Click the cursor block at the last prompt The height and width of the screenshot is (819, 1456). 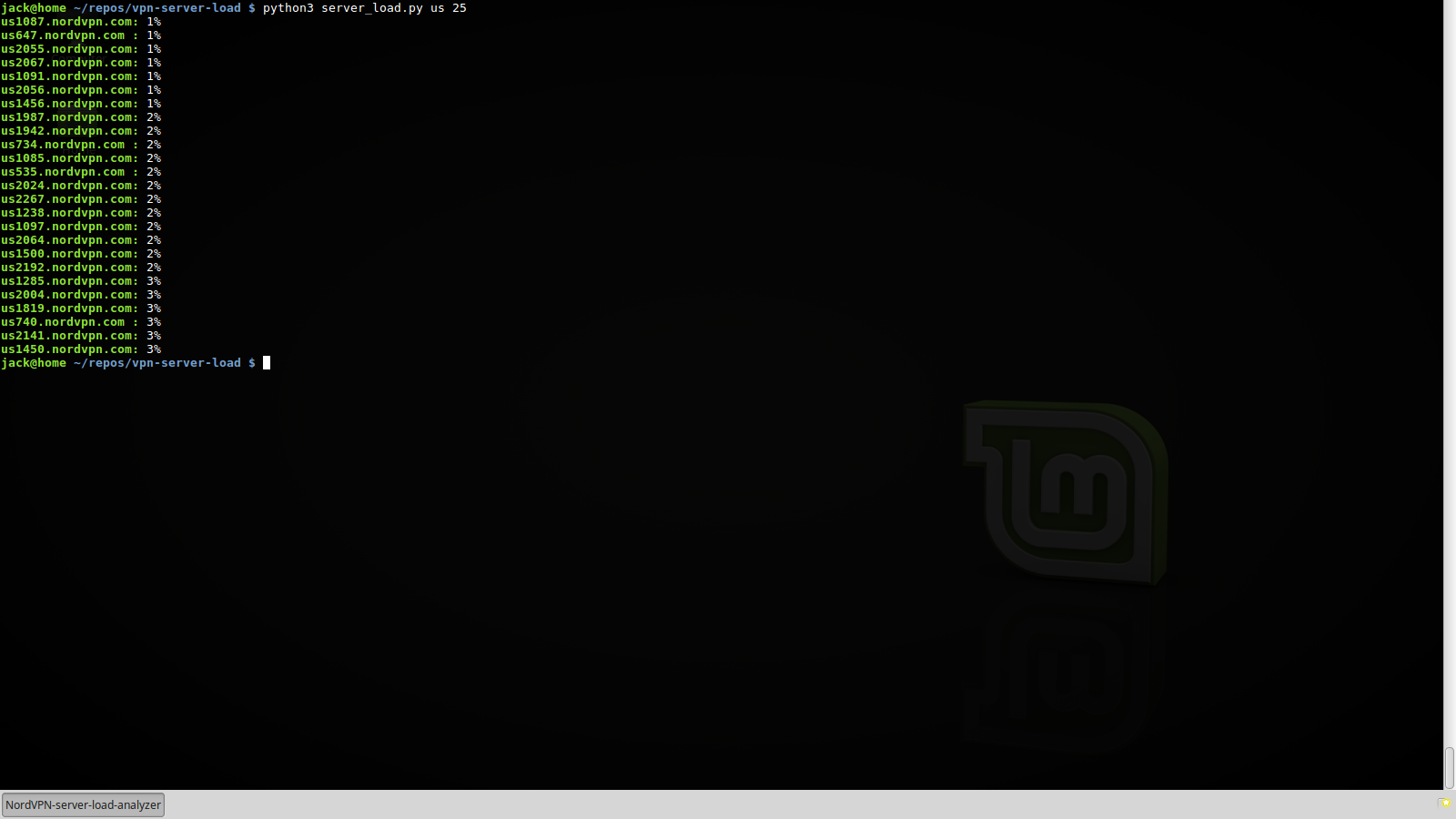click(x=267, y=363)
